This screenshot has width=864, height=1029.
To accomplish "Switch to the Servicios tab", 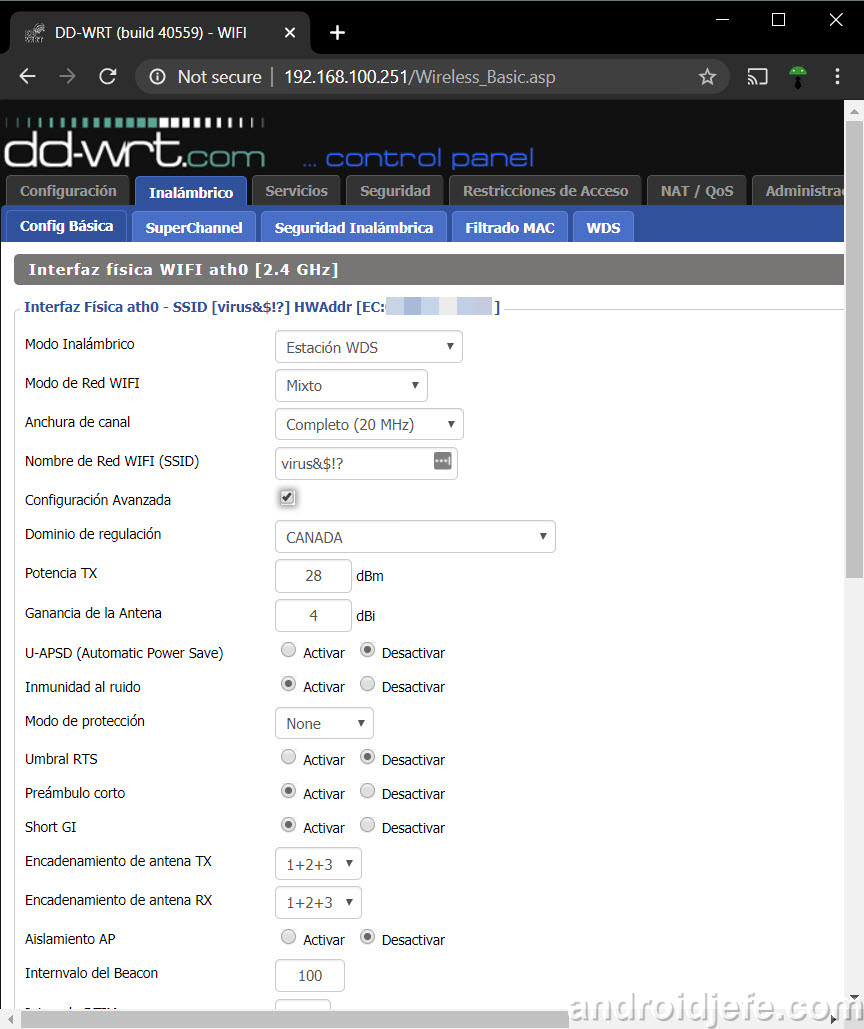I will [296, 190].
